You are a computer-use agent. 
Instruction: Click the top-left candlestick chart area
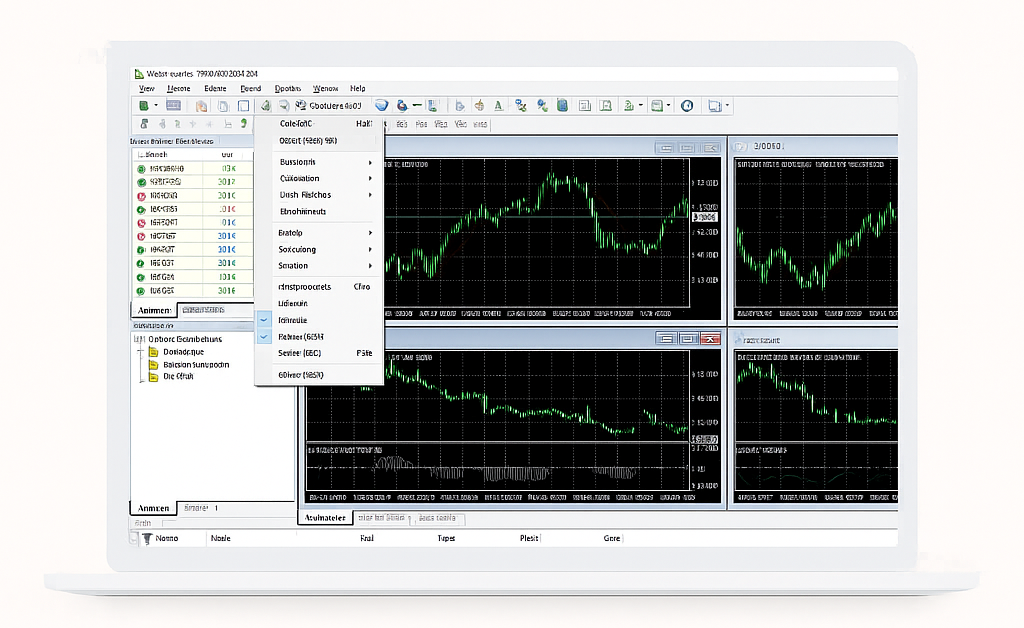coord(536,232)
